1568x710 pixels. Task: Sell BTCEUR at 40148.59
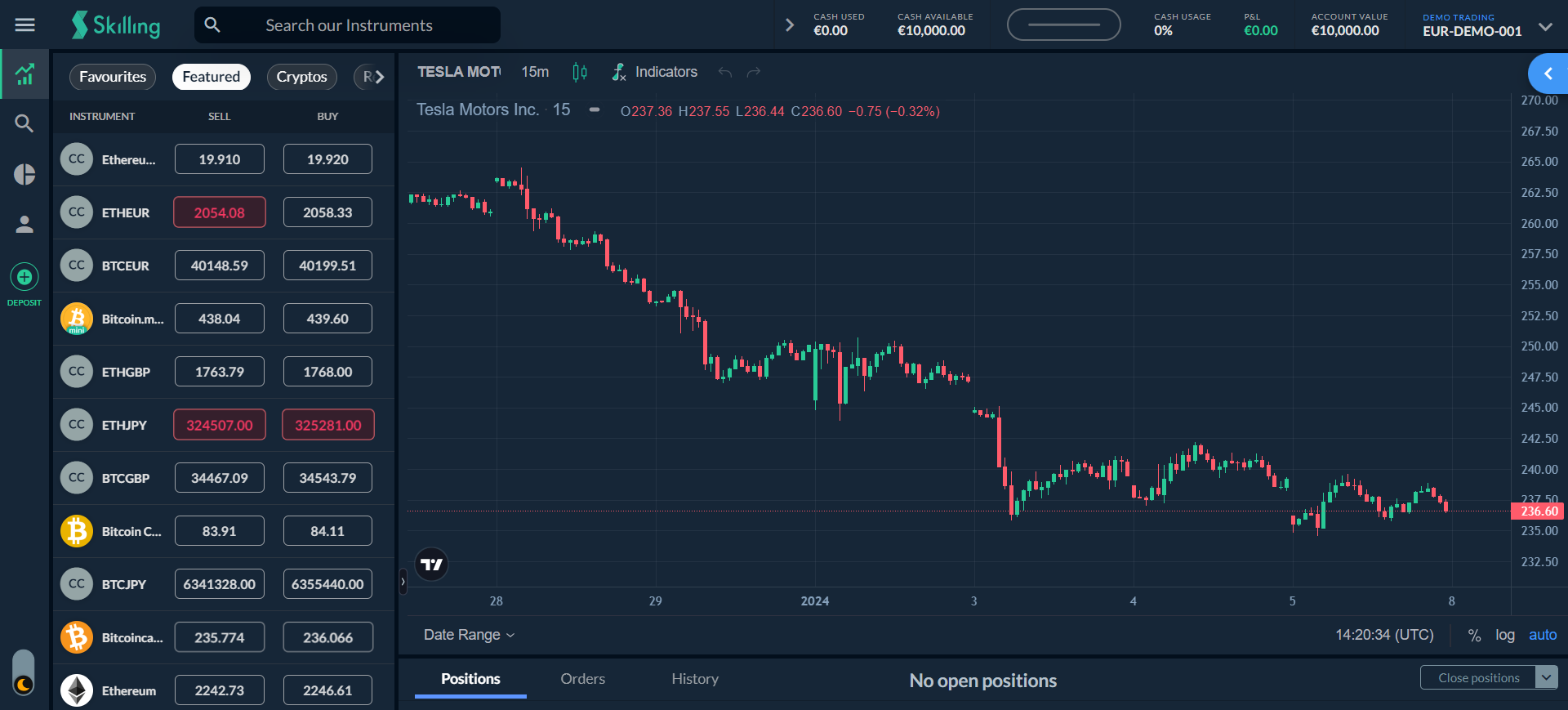coord(220,266)
